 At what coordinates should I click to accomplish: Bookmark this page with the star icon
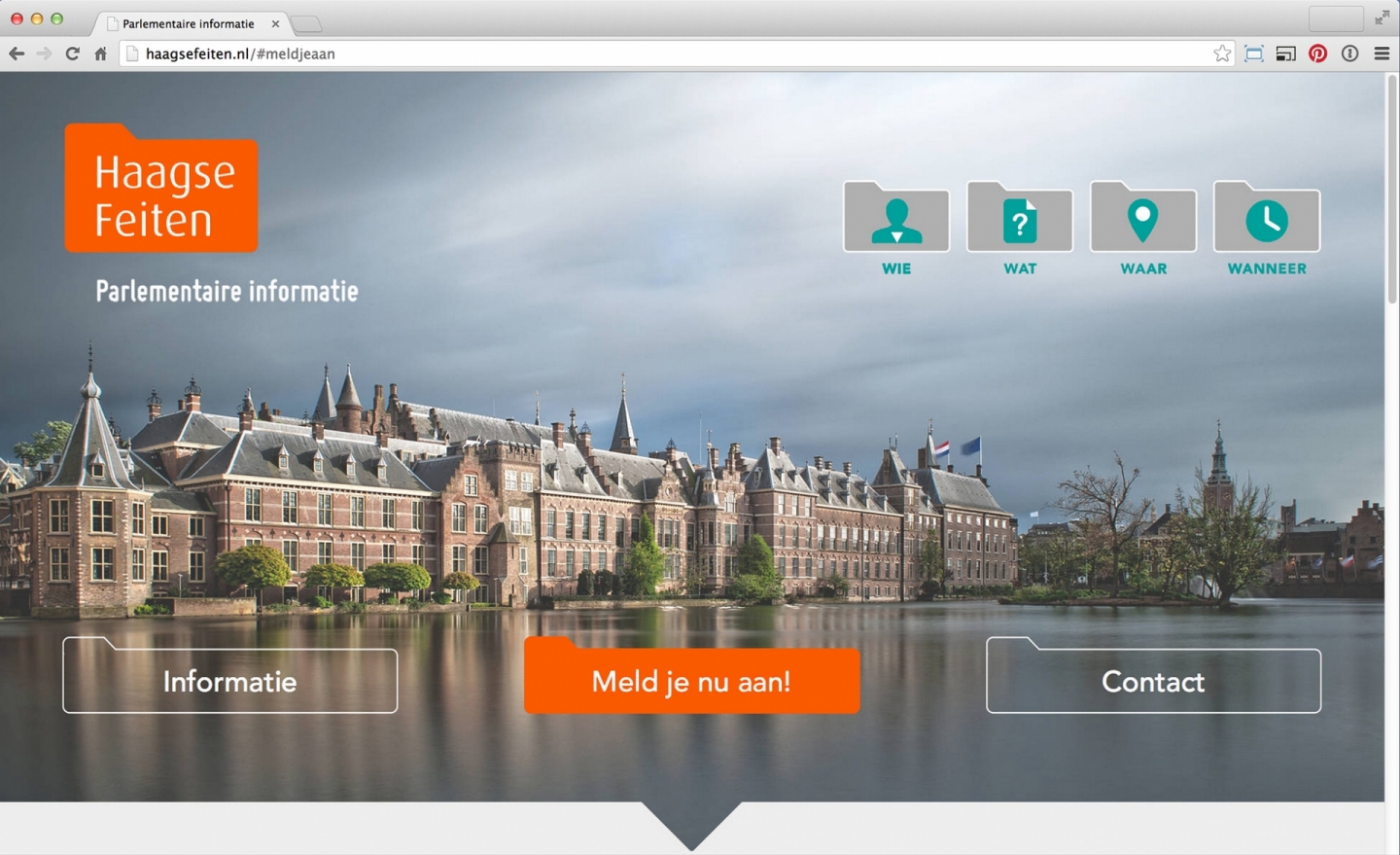point(1222,53)
